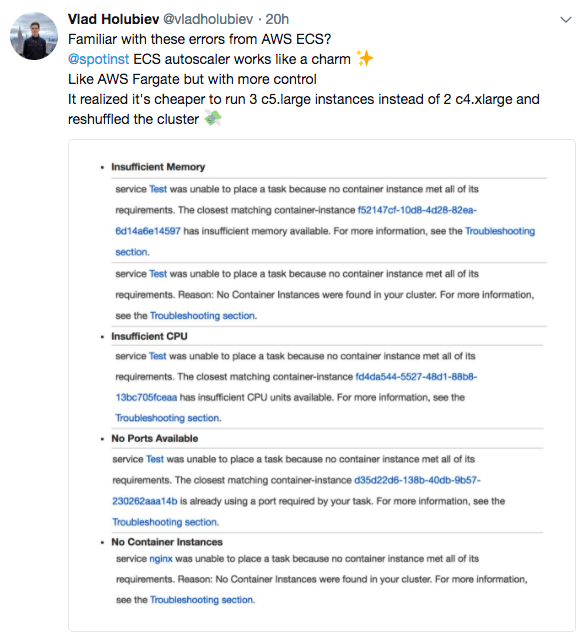This screenshot has width=583, height=638.
Task: Open the 20h tweet timestamp
Action: pyautogui.click(x=277, y=19)
